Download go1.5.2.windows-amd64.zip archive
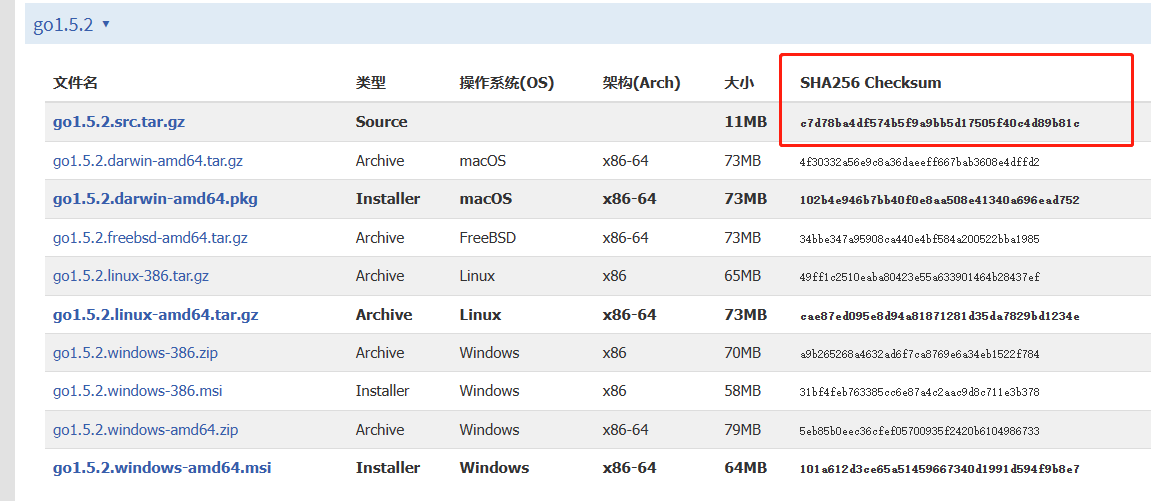This screenshot has width=1151, height=501. 145,430
